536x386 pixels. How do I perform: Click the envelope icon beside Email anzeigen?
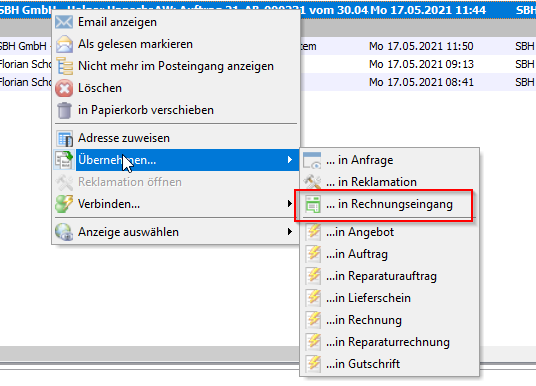coord(64,22)
